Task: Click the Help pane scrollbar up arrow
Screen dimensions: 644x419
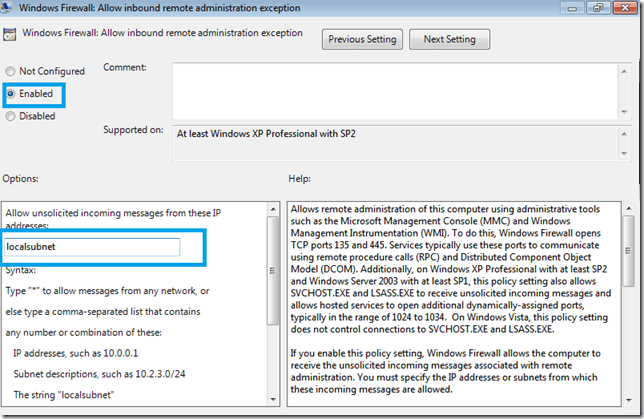Action: pos(628,208)
